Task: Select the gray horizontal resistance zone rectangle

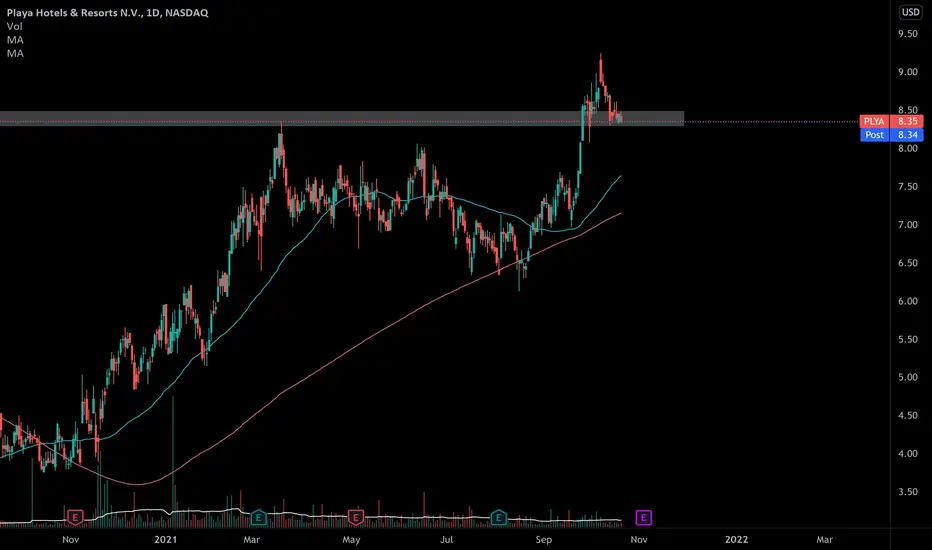Action: pos(342,118)
